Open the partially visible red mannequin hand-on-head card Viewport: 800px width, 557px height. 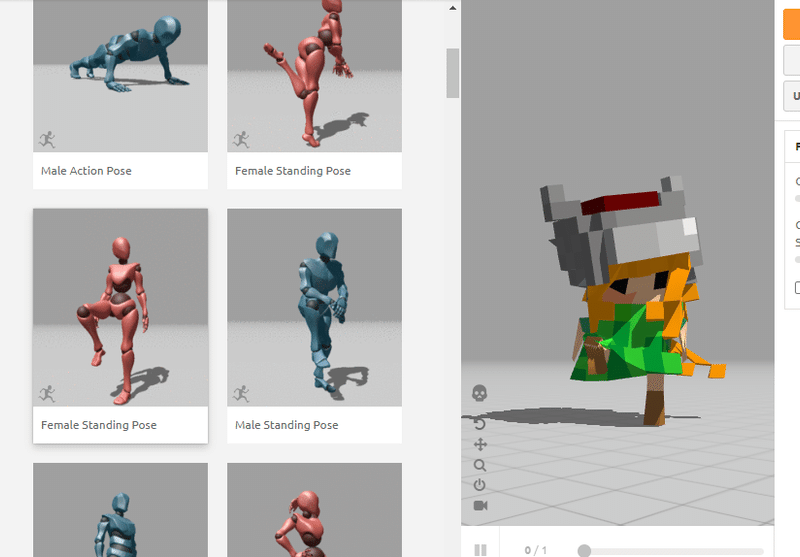(314, 510)
